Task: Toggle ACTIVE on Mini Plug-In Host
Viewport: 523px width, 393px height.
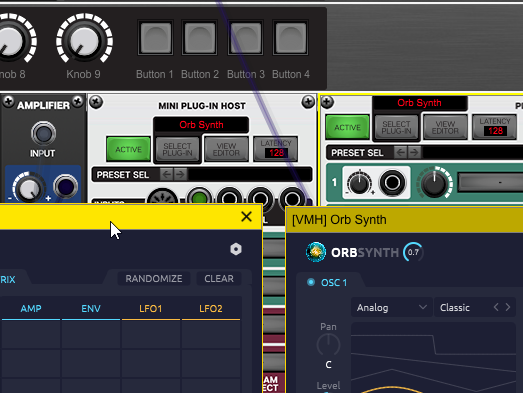Action: (x=128, y=149)
